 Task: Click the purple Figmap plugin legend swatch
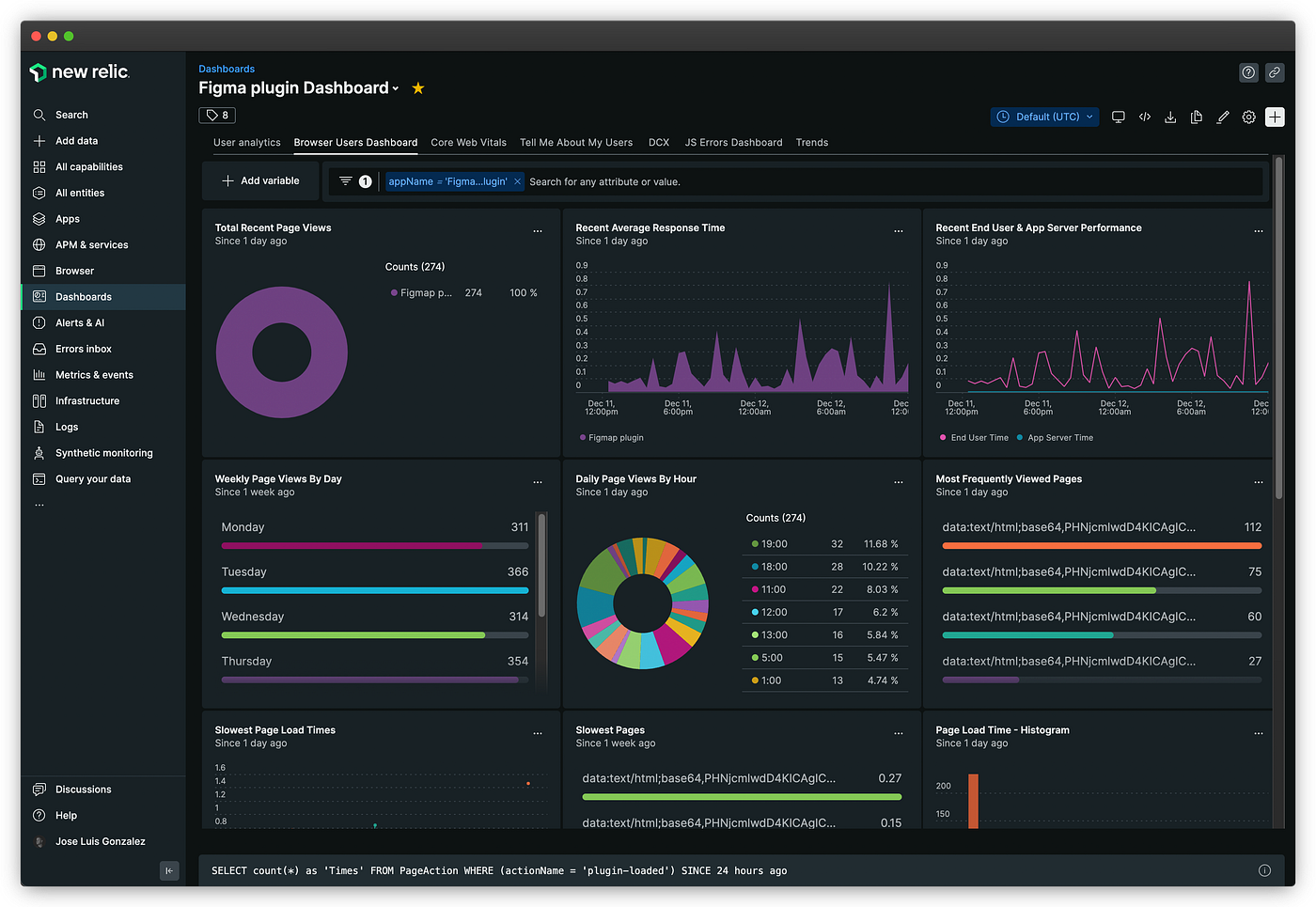394,293
